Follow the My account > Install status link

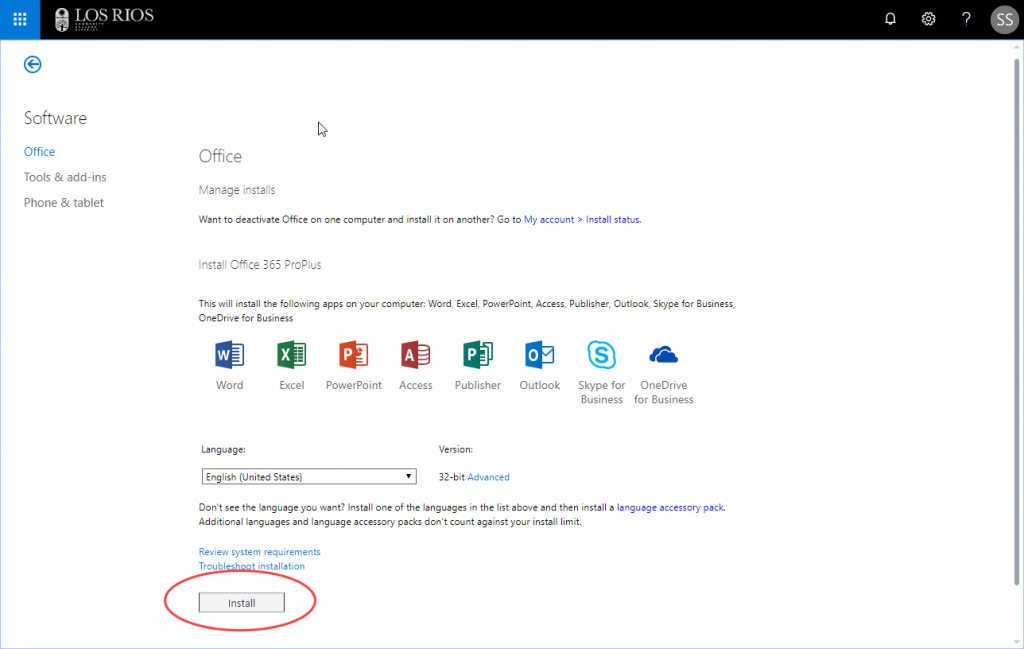(583, 219)
